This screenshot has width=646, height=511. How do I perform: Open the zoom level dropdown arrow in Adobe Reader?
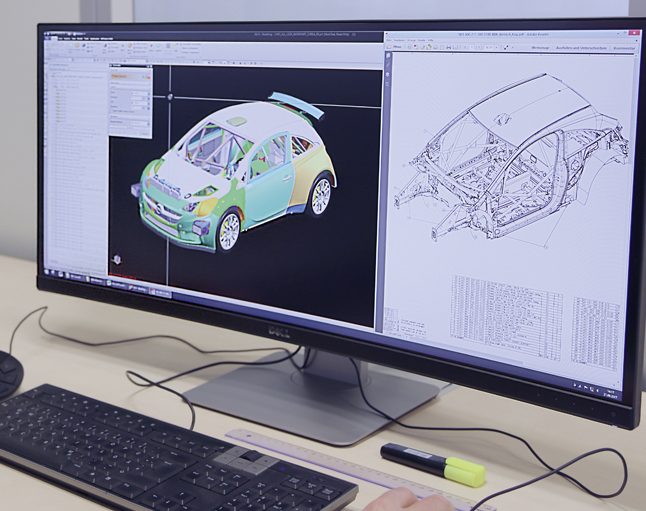(x=496, y=47)
